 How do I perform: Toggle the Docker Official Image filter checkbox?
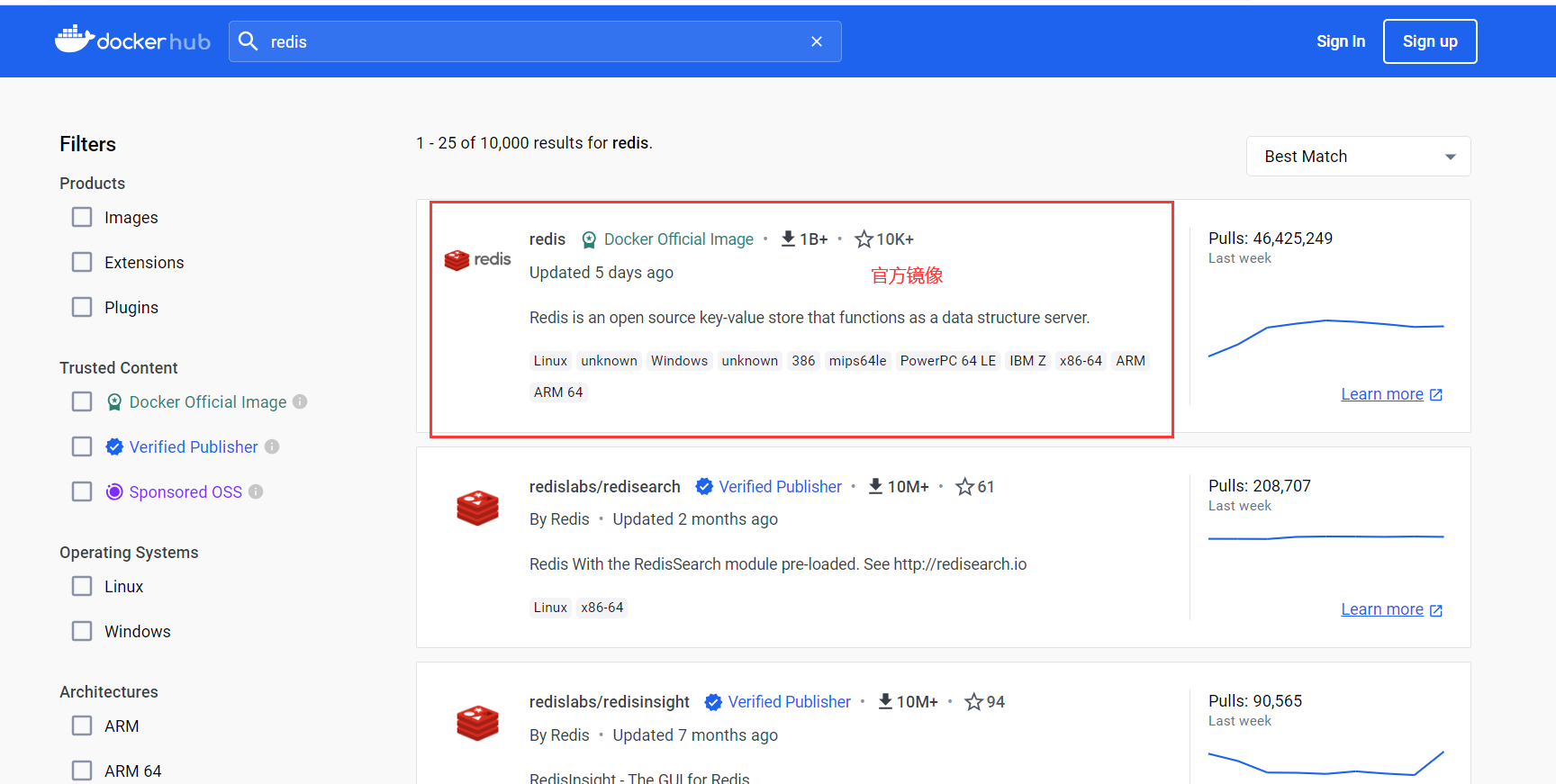(82, 401)
